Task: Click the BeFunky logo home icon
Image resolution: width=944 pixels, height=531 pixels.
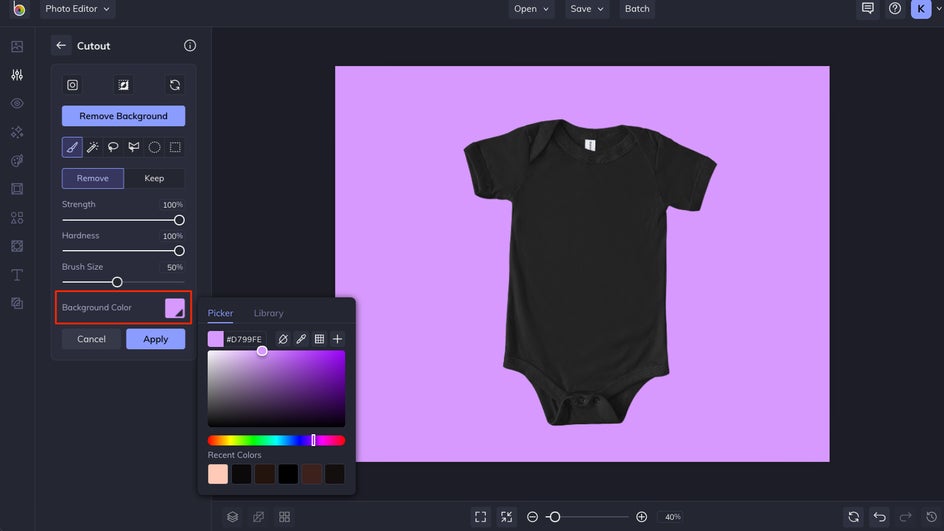Action: (x=19, y=8)
